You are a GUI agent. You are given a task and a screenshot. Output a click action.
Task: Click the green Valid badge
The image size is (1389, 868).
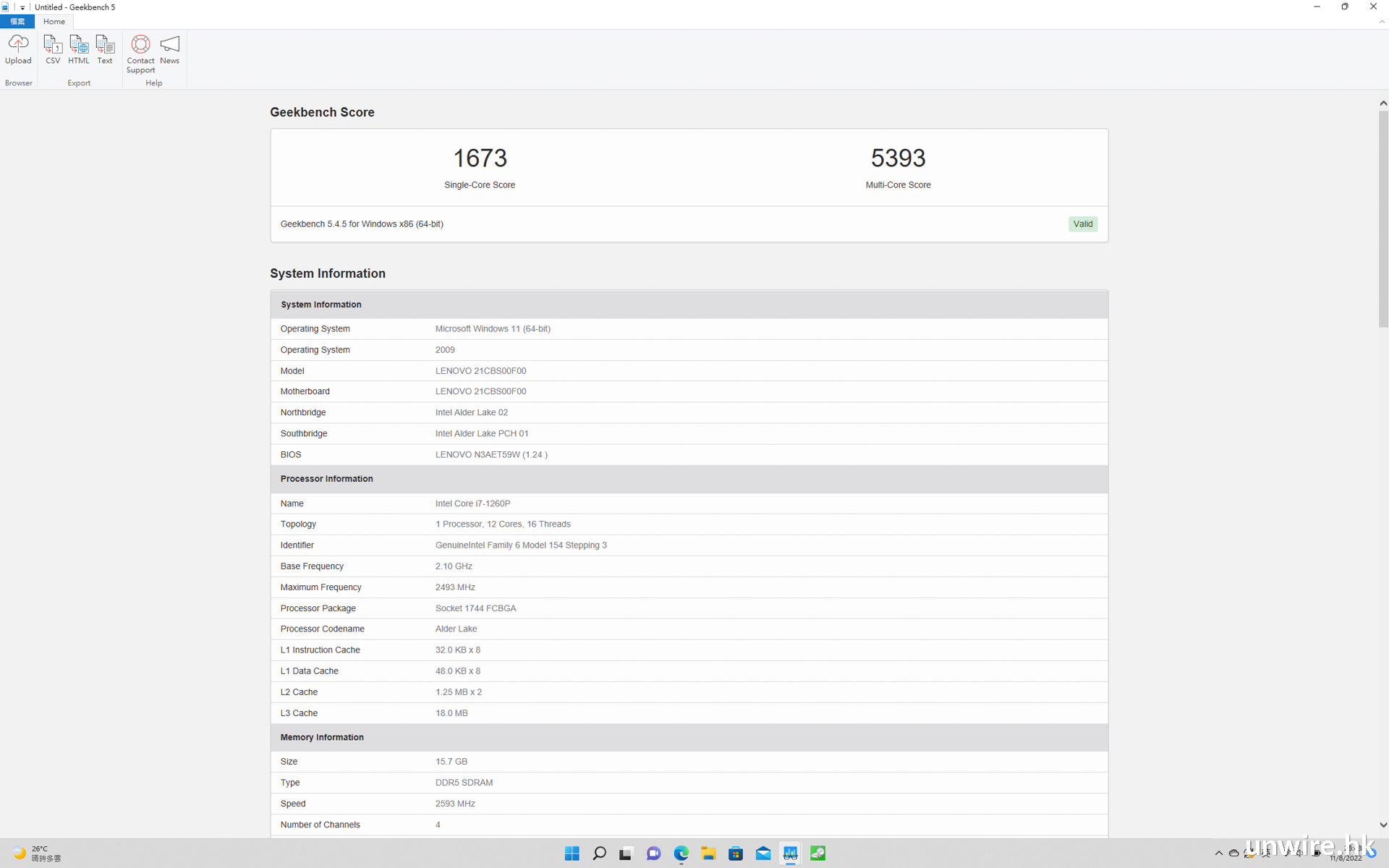[x=1082, y=224]
